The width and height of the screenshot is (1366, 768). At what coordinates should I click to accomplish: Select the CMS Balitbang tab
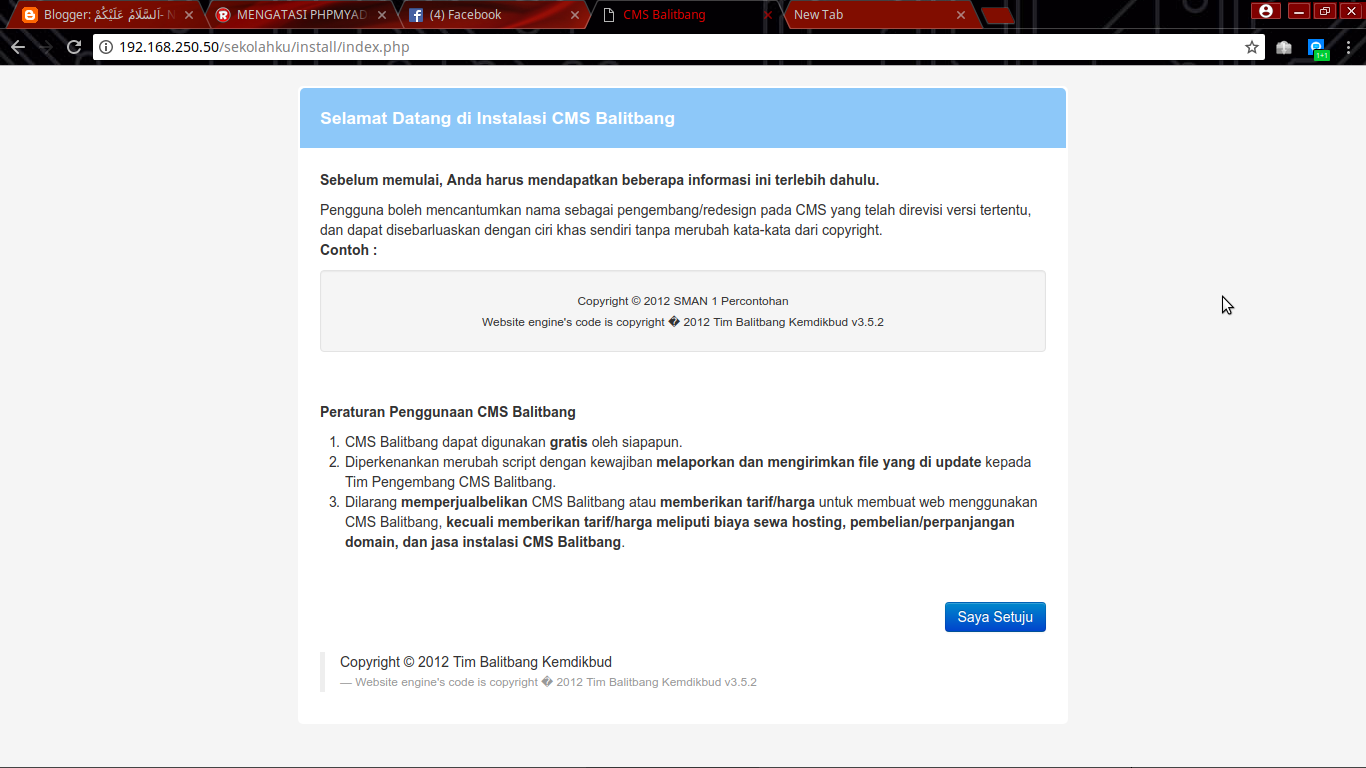pos(686,15)
